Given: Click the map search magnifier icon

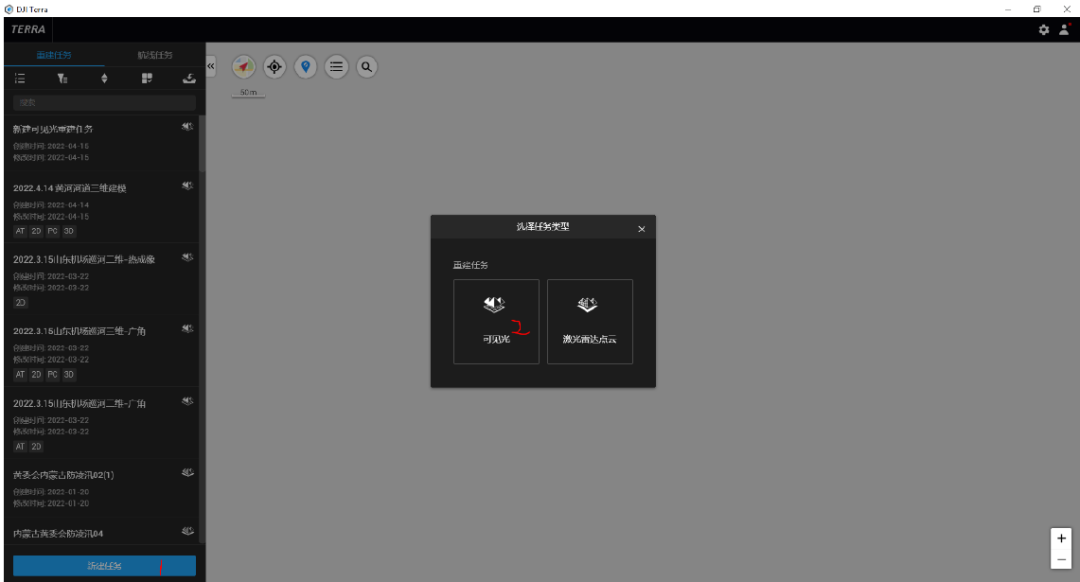Looking at the screenshot, I should pos(367,67).
